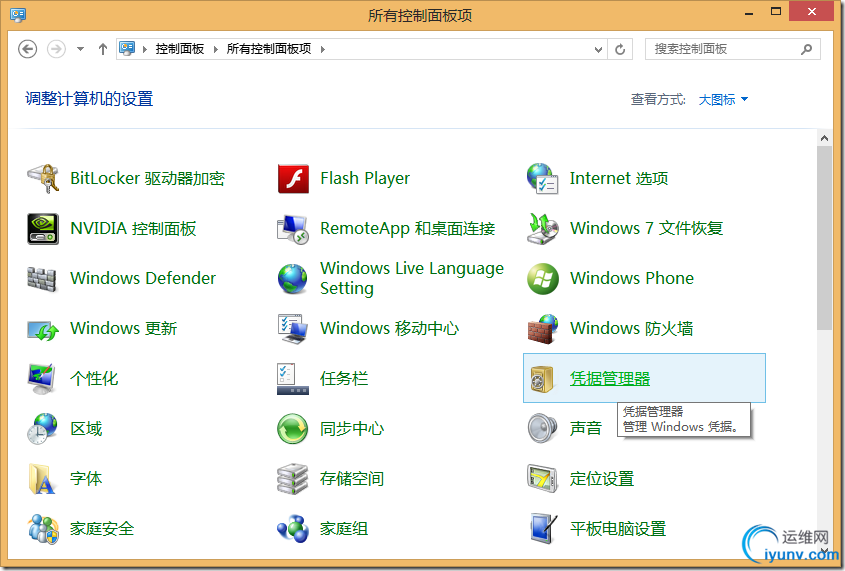Screen dimensions: 845x571
Task: Open the Flash Player red icon
Action: 293,178
